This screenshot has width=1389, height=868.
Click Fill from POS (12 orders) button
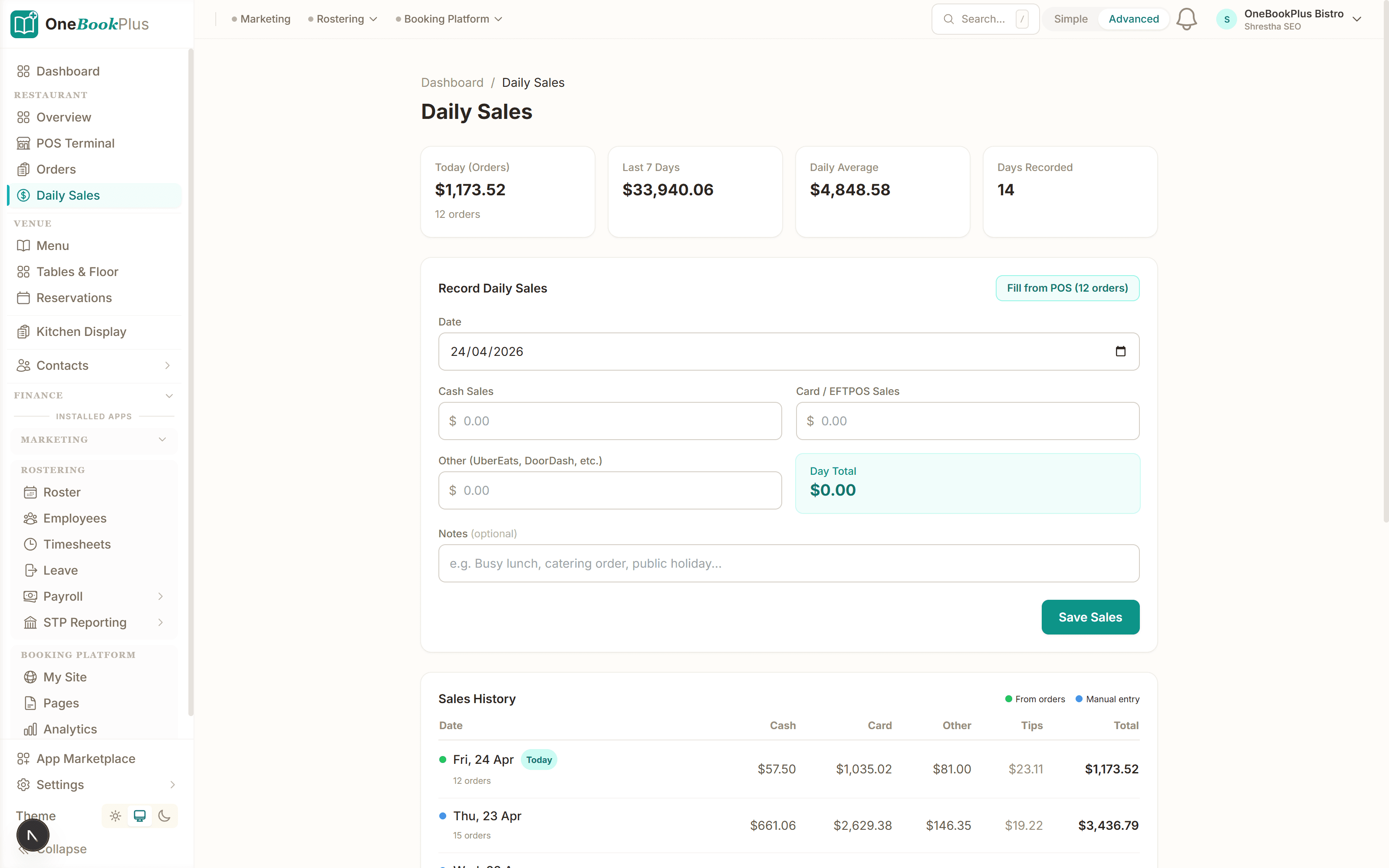point(1067,288)
